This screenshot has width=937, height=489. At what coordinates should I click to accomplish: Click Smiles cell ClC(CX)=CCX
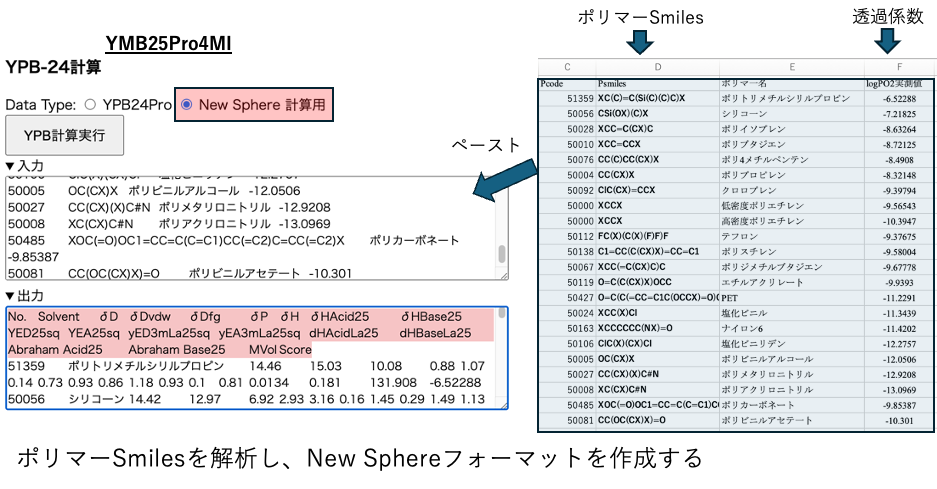tap(658, 190)
